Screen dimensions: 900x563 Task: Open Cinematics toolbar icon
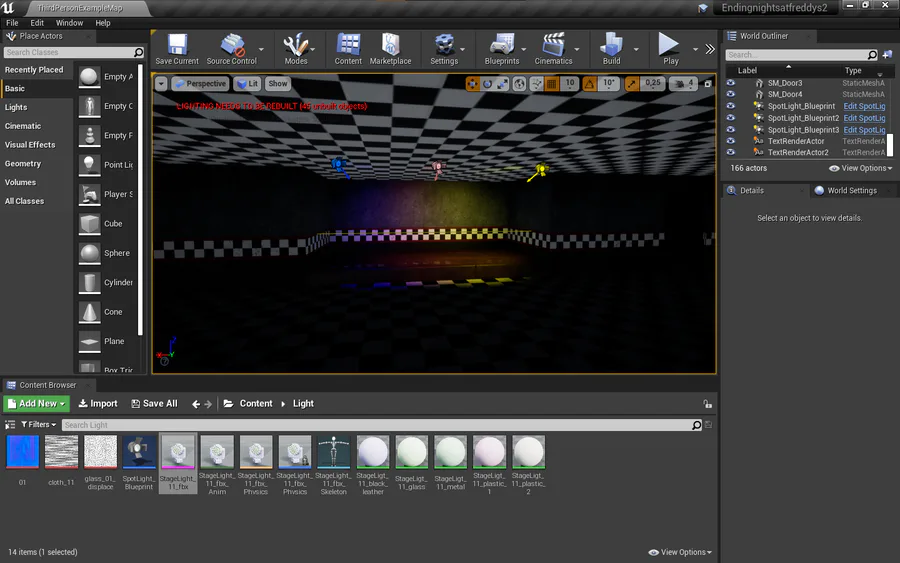pyautogui.click(x=553, y=49)
